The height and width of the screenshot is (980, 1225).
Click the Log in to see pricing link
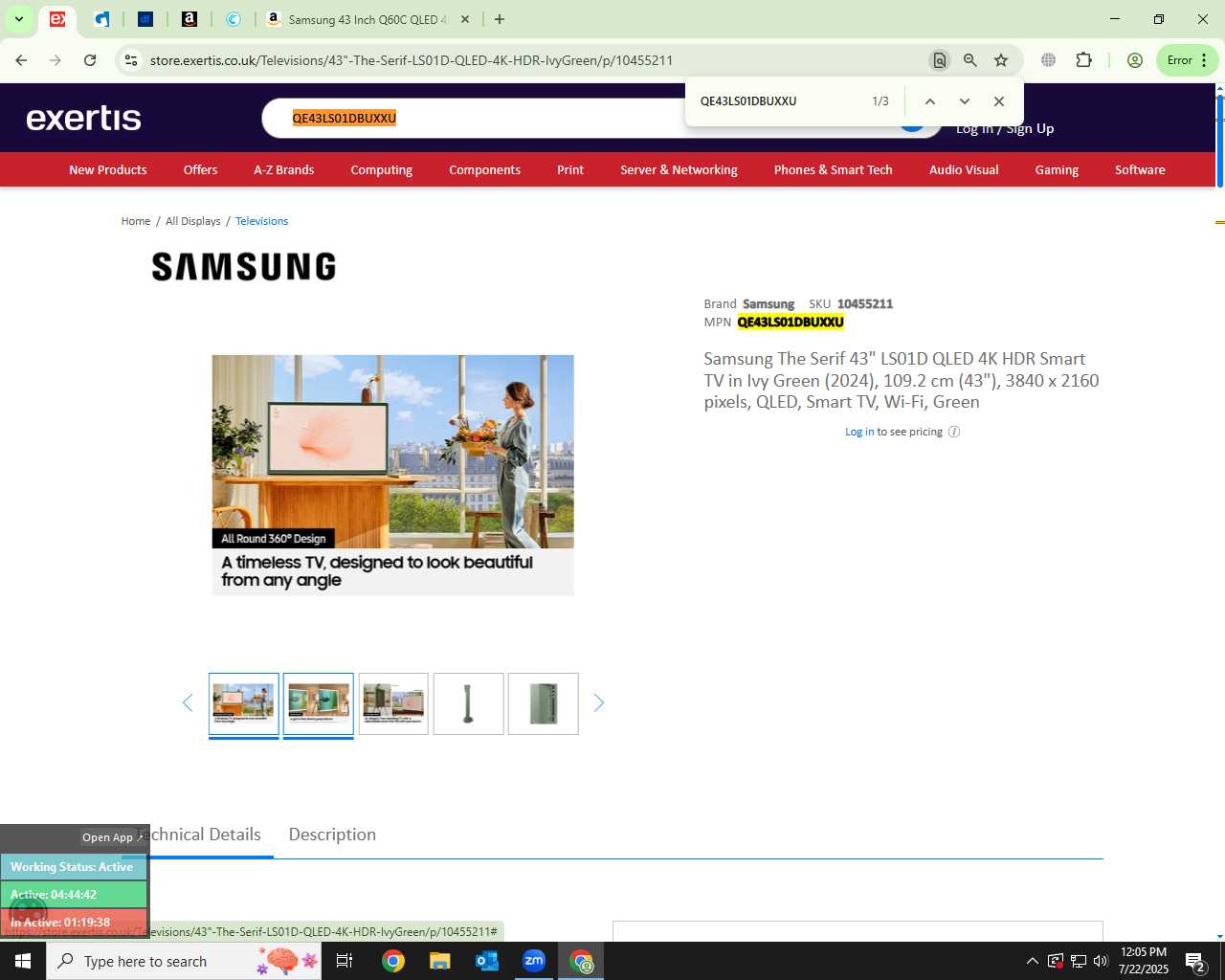pyautogui.click(x=859, y=432)
